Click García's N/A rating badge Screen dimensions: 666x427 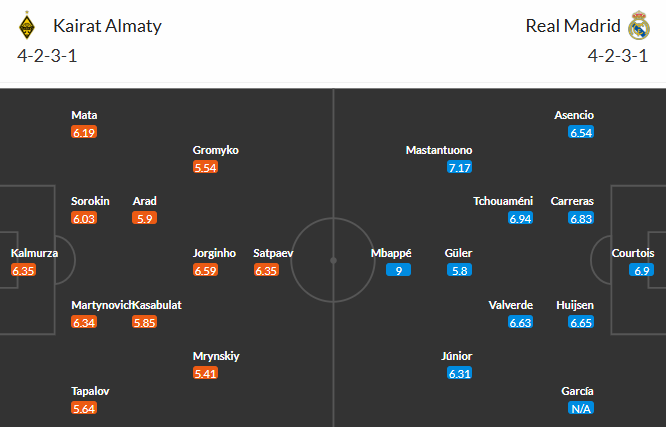[580, 408]
